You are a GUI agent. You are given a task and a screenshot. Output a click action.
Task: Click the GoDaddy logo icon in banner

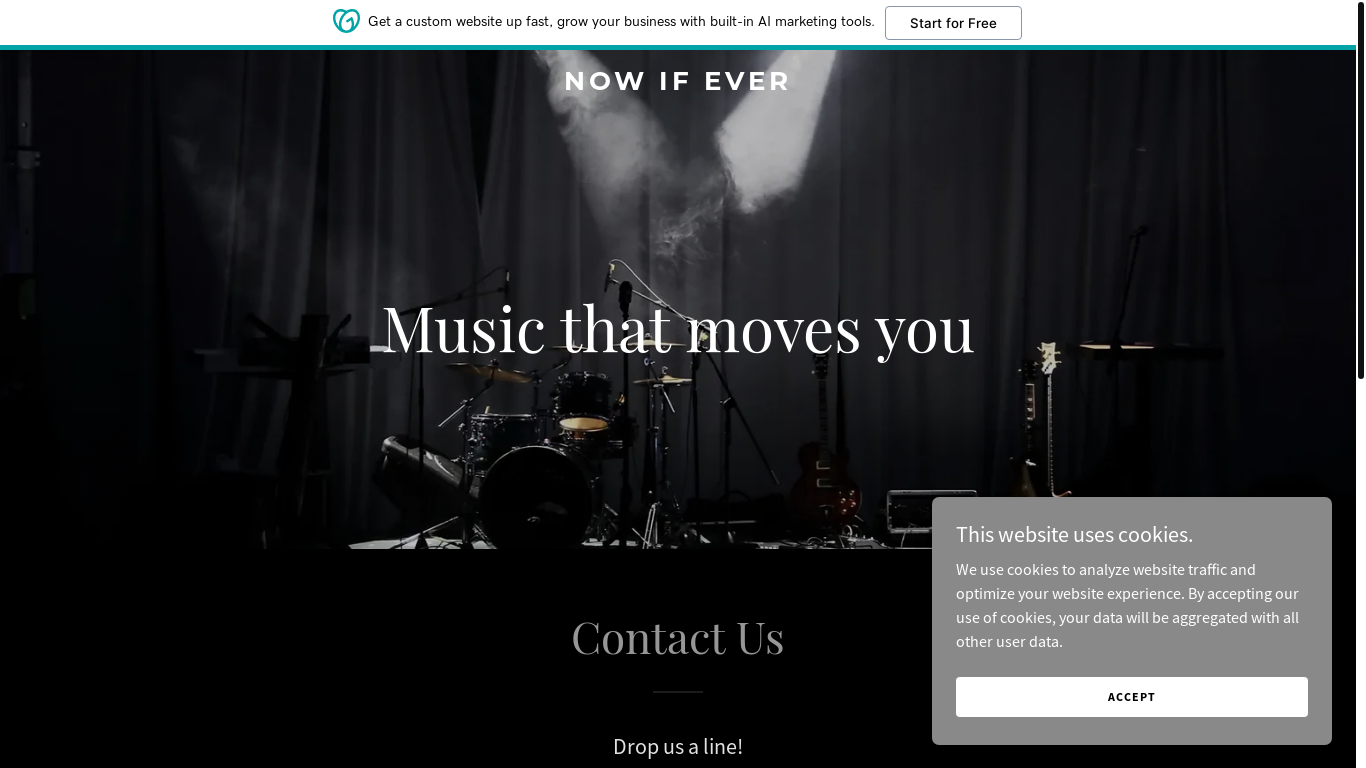(346, 21)
